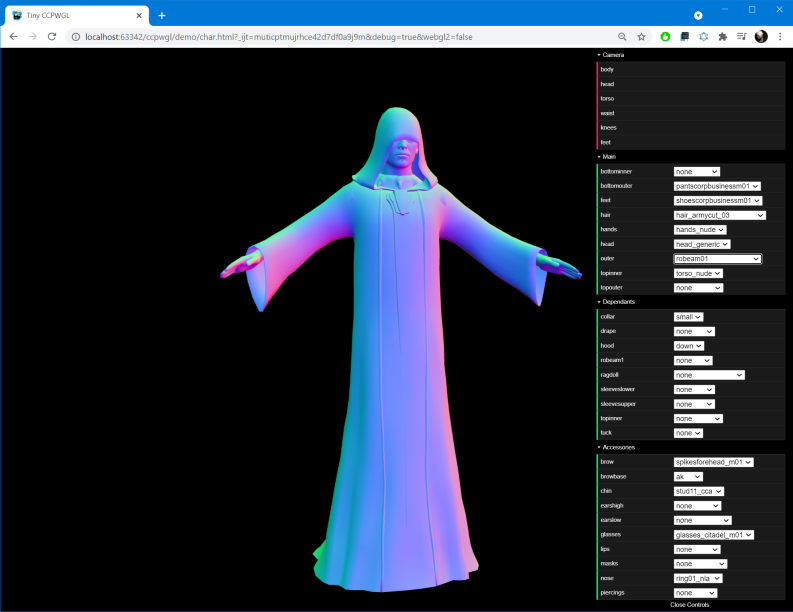
Task: Bookmark this page with the star
Action: (x=641, y=37)
